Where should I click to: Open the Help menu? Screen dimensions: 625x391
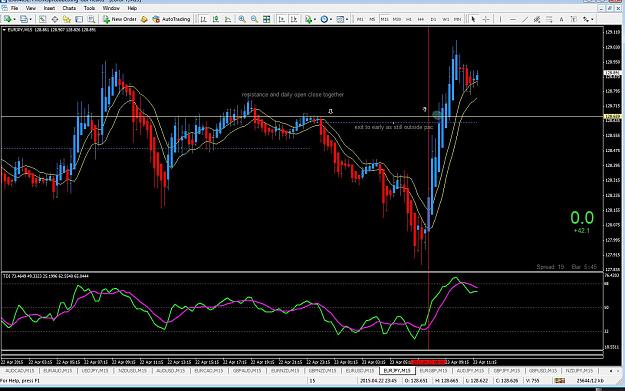[x=132, y=8]
